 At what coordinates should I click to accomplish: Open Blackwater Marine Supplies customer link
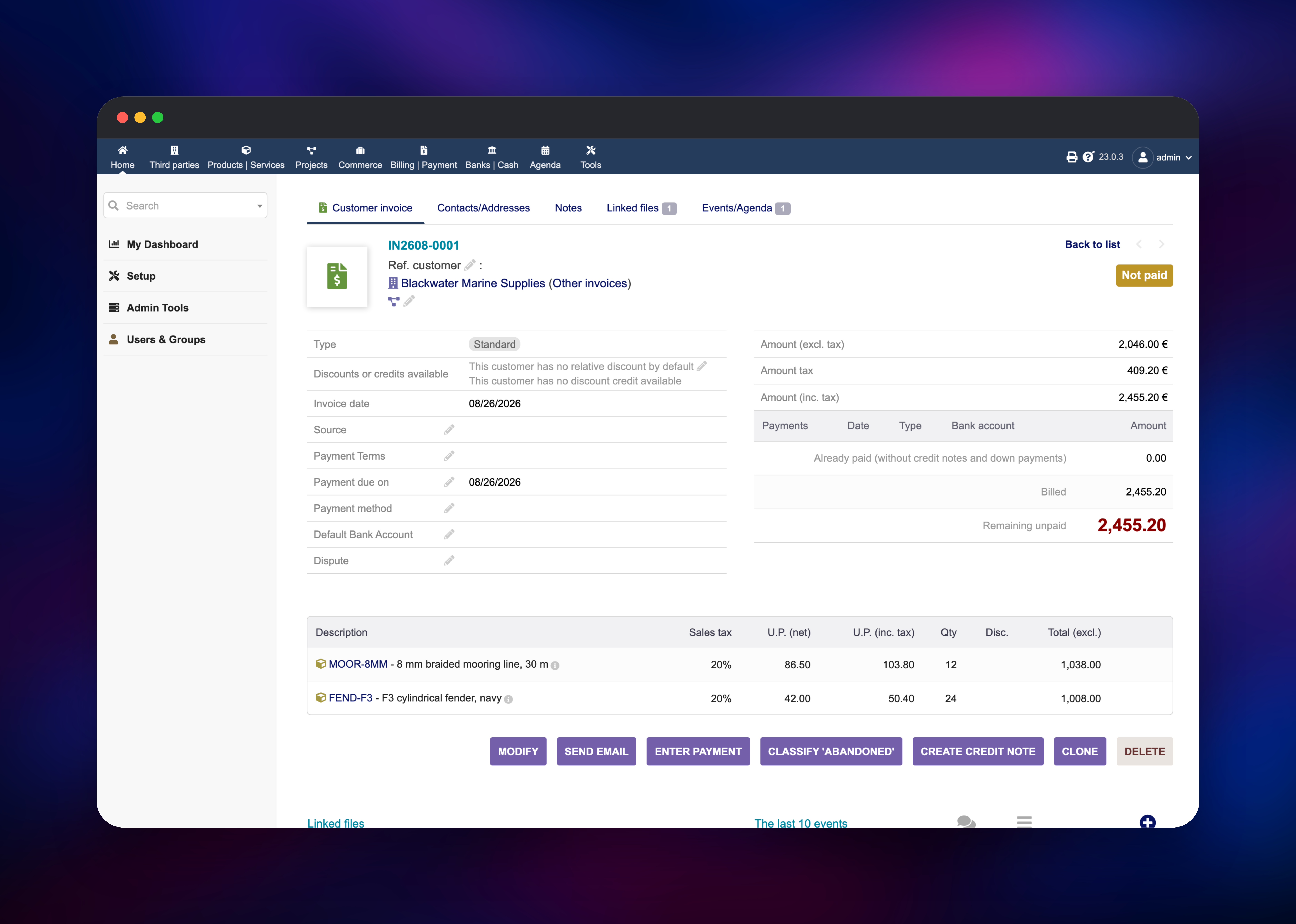[x=473, y=283]
